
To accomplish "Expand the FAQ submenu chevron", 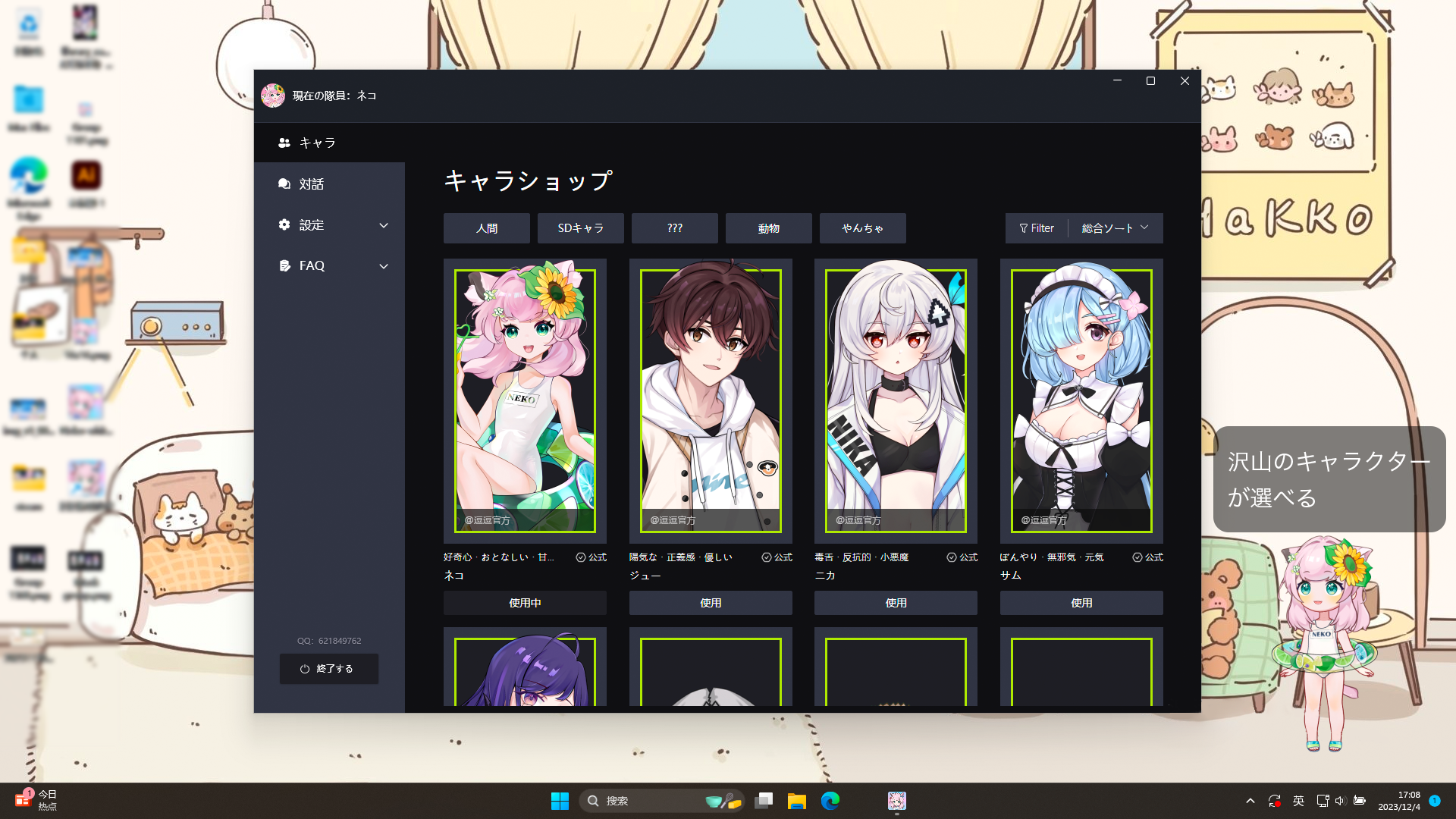I will [x=384, y=266].
